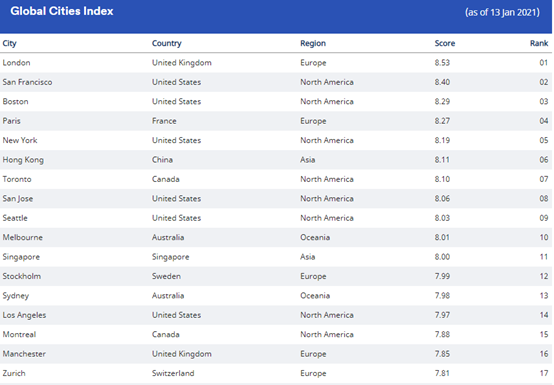This screenshot has height=385, width=554.
Task: Click the San Jose city cell
Action: (x=18, y=199)
